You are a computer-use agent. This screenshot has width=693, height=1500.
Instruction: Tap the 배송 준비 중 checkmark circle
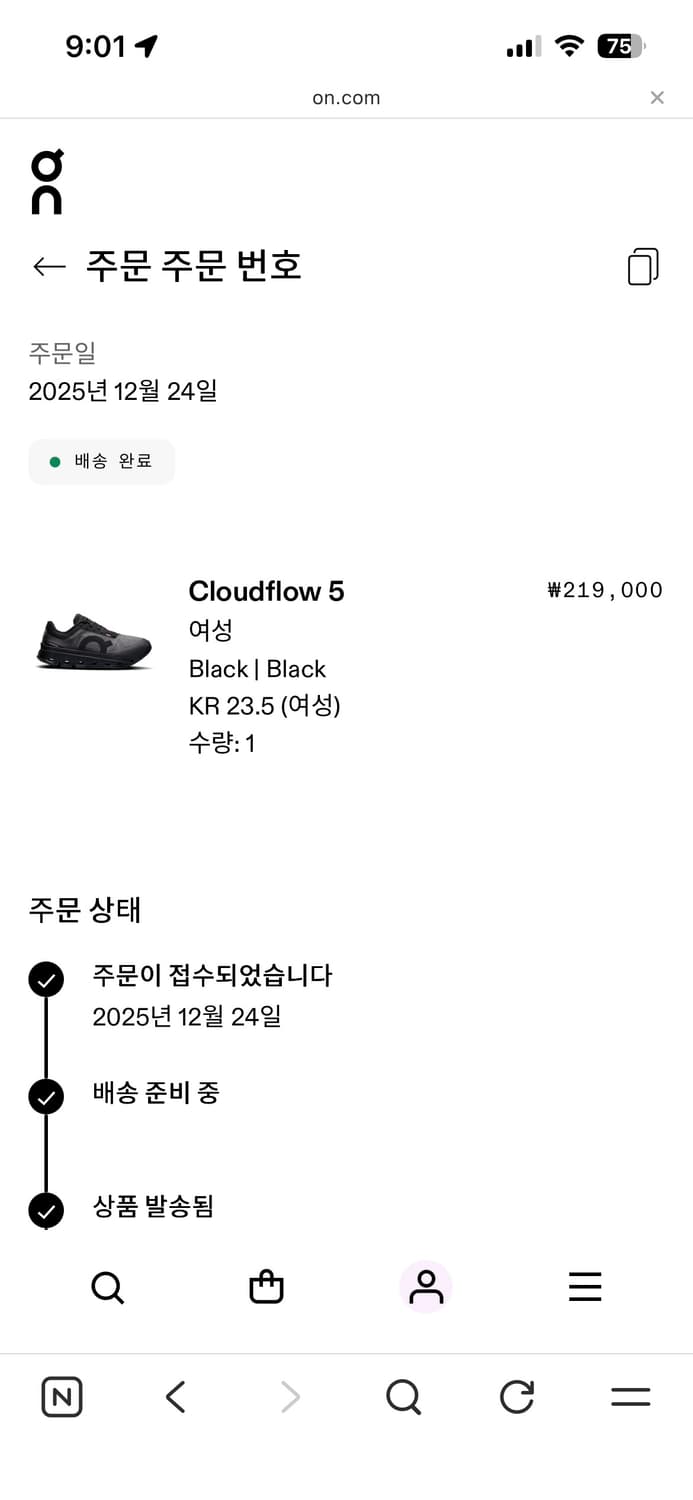pyautogui.click(x=46, y=1096)
